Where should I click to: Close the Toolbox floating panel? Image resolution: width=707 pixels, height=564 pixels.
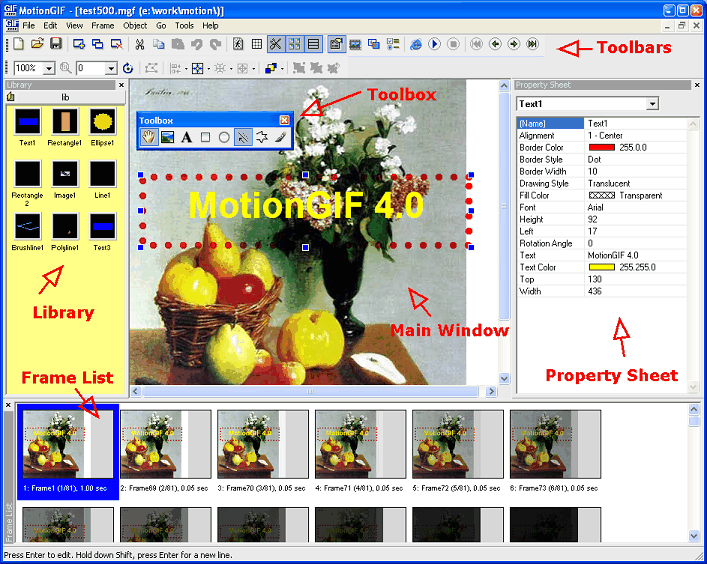pos(285,120)
